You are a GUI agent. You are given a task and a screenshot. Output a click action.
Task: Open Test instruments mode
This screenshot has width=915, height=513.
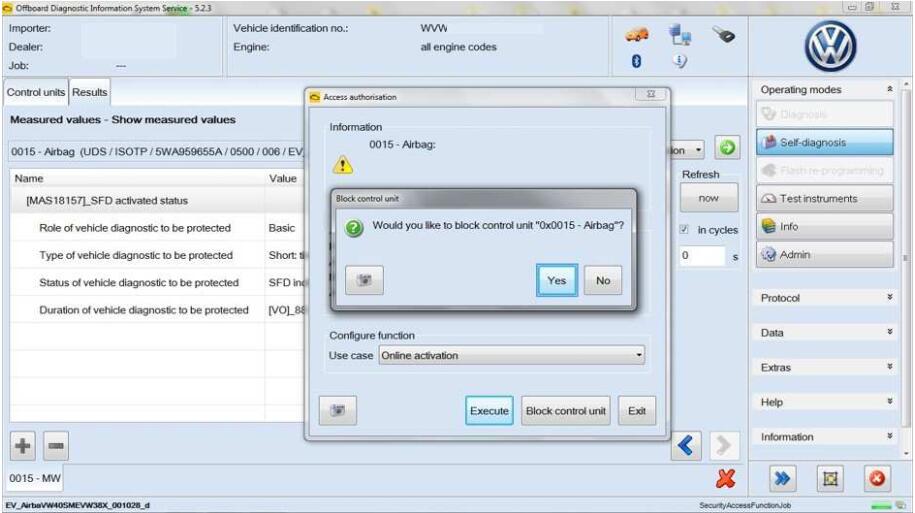pos(825,198)
